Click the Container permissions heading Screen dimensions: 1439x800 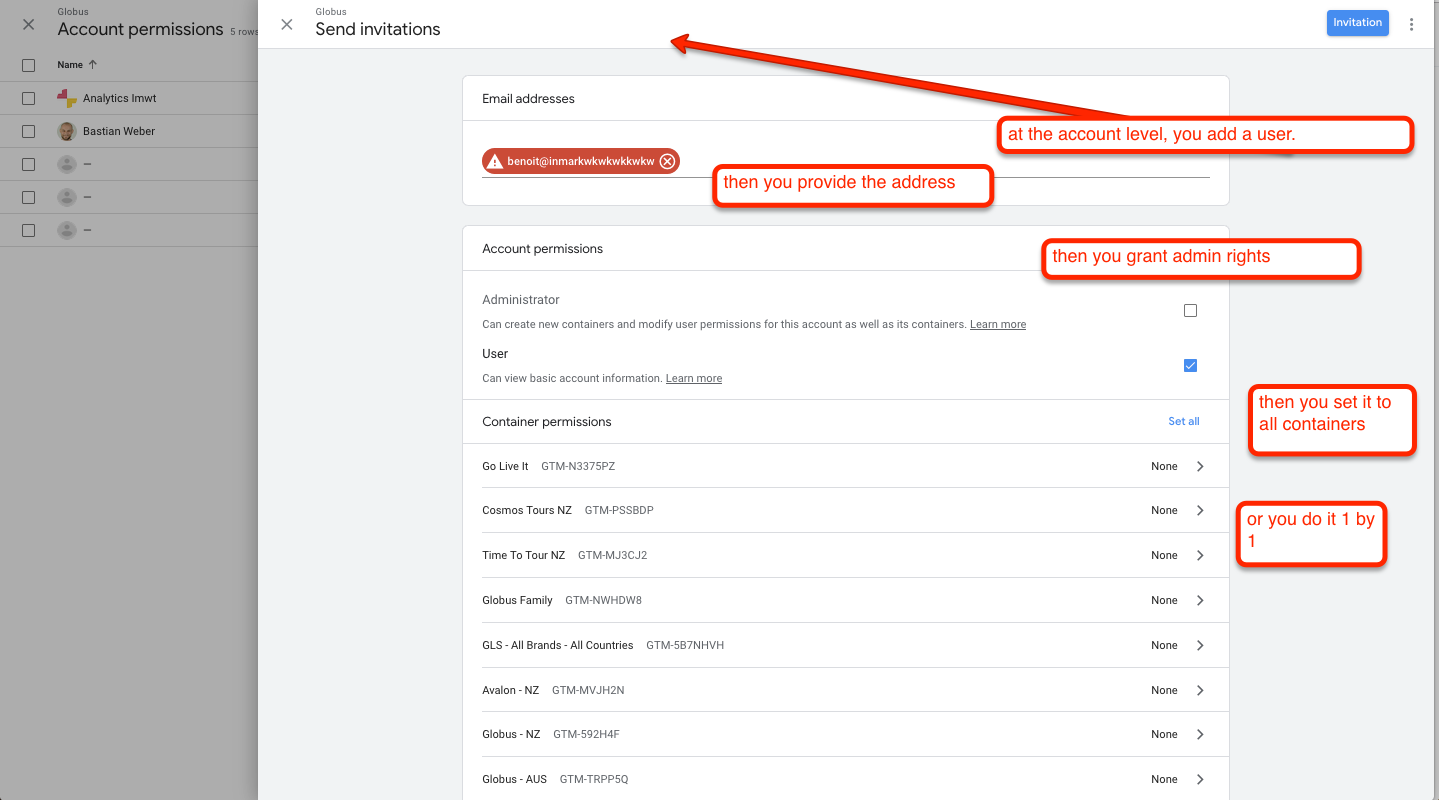(x=547, y=421)
